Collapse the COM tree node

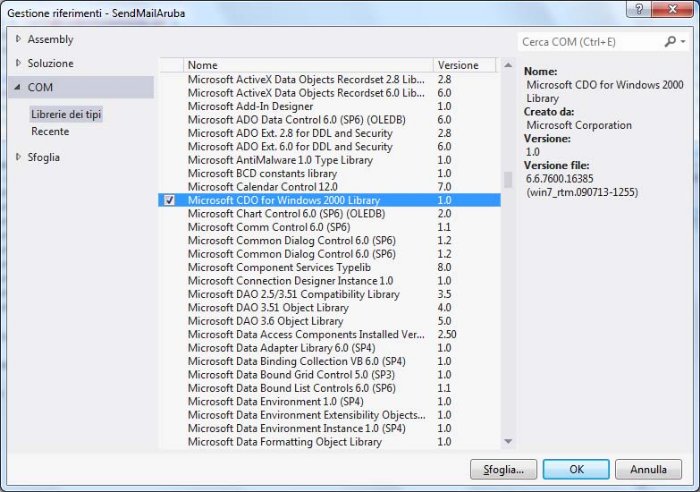(17, 87)
